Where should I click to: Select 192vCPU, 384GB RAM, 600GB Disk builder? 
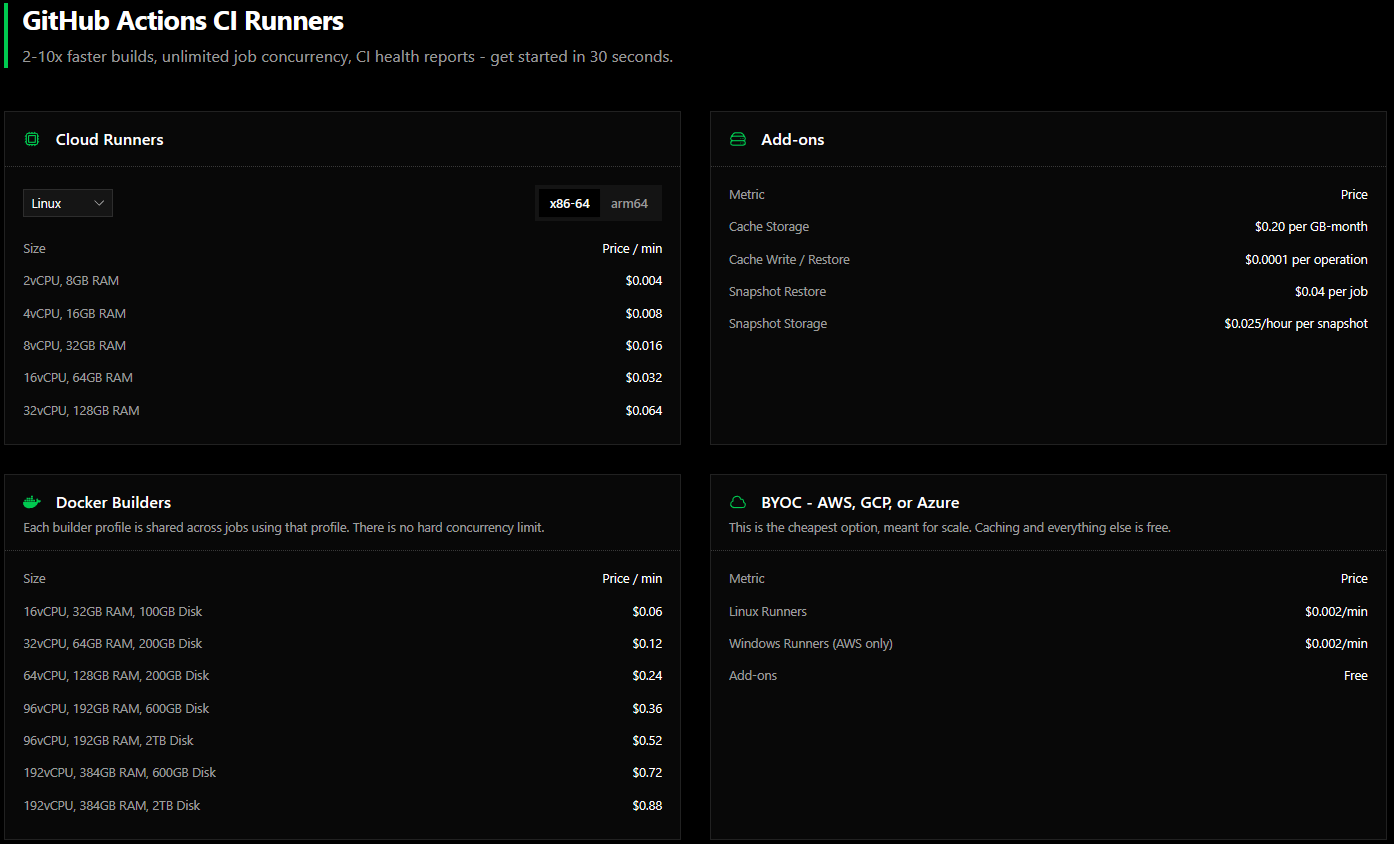pyautogui.click(x=342, y=773)
